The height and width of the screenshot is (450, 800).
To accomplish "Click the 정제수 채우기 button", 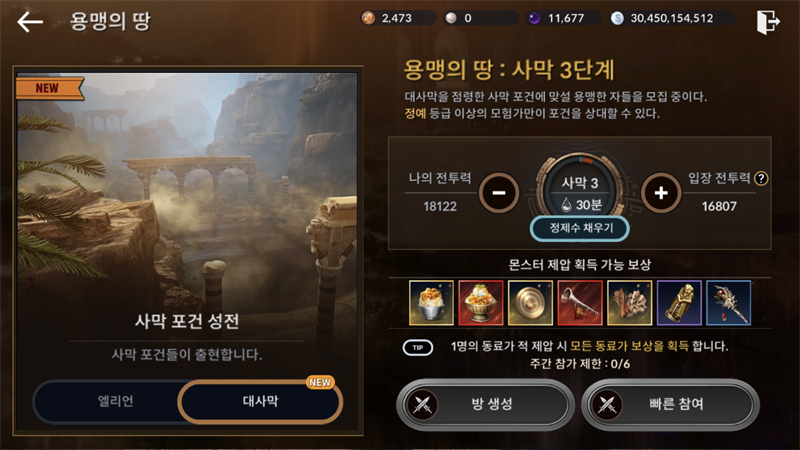I will pos(580,228).
